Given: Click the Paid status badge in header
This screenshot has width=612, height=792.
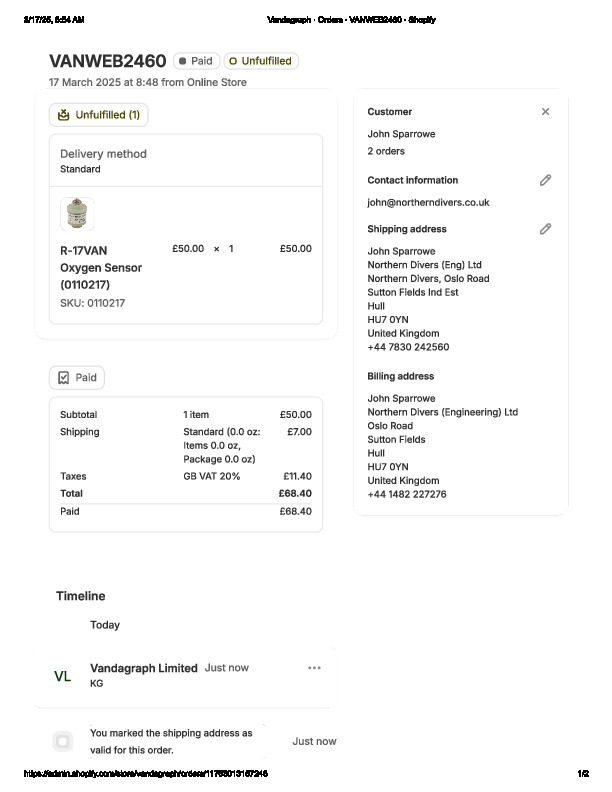Looking at the screenshot, I should point(196,61).
